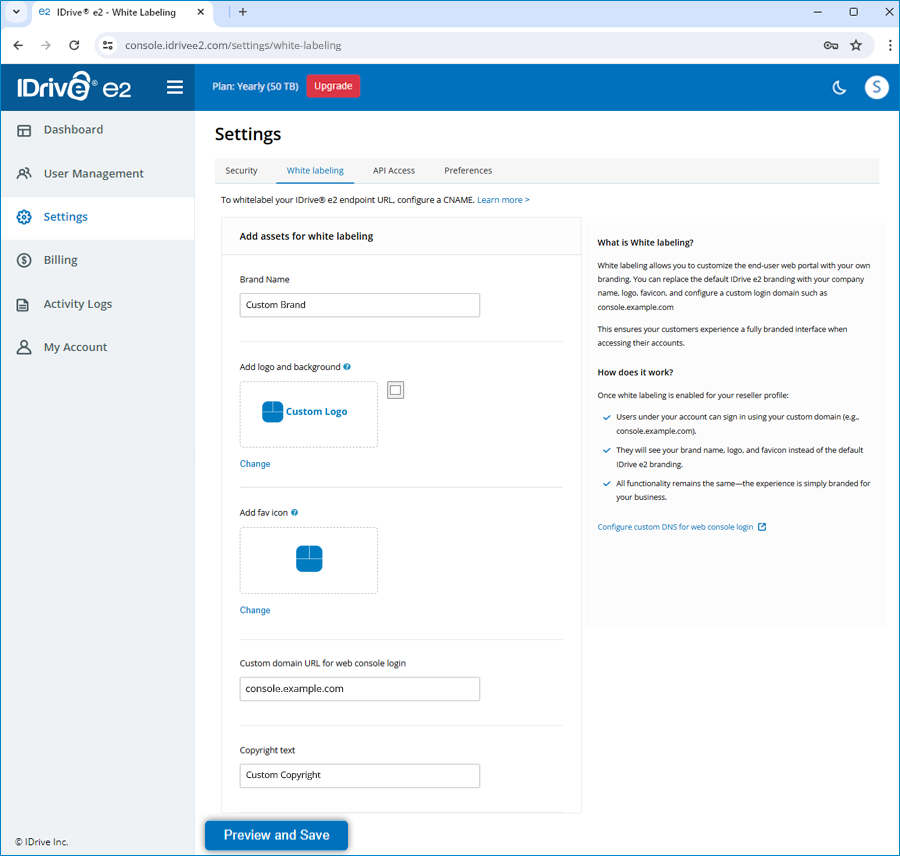Switch to the API Access tab
The height and width of the screenshot is (856, 900).
pyautogui.click(x=394, y=171)
